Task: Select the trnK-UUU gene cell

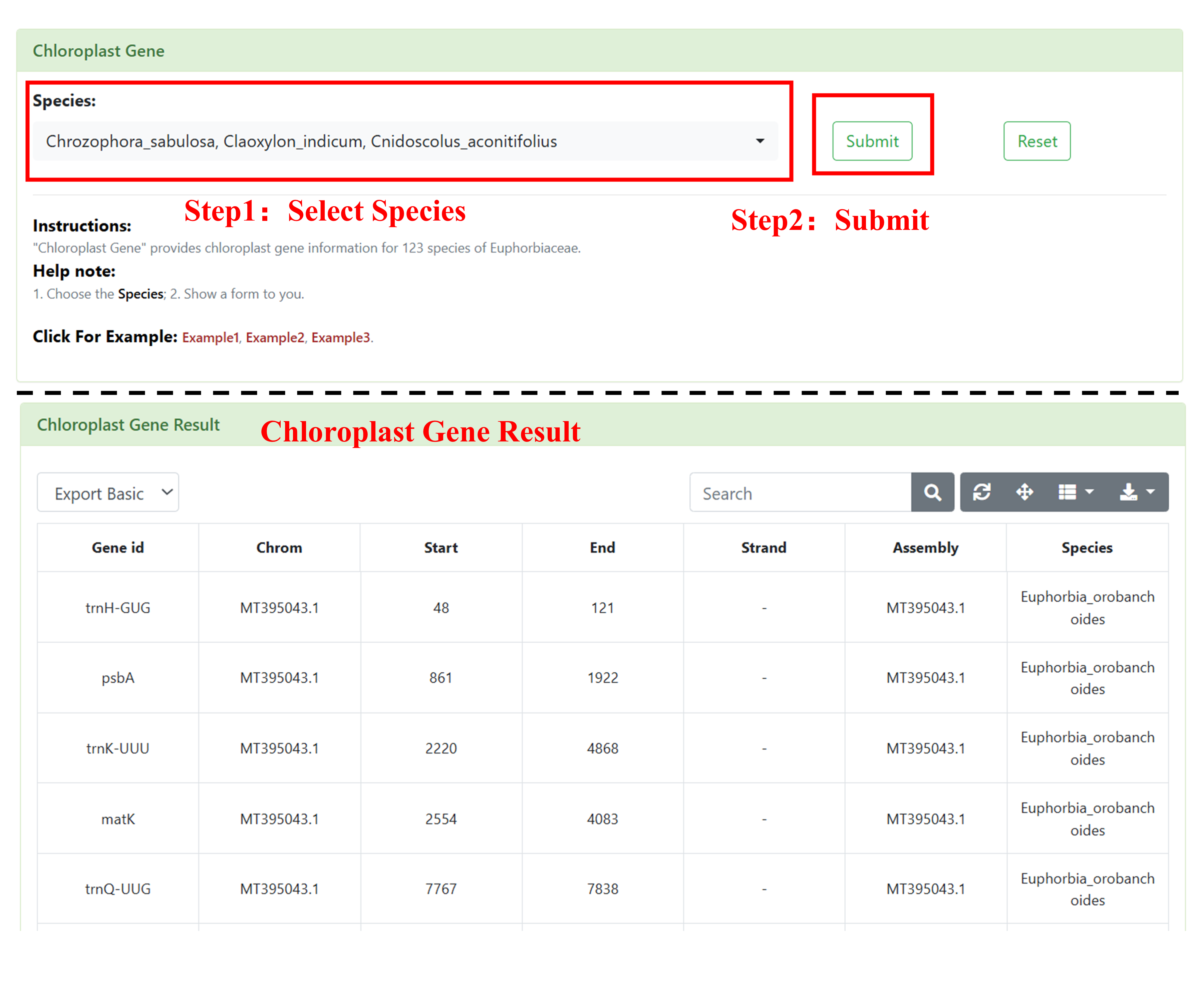Action: coord(118,748)
